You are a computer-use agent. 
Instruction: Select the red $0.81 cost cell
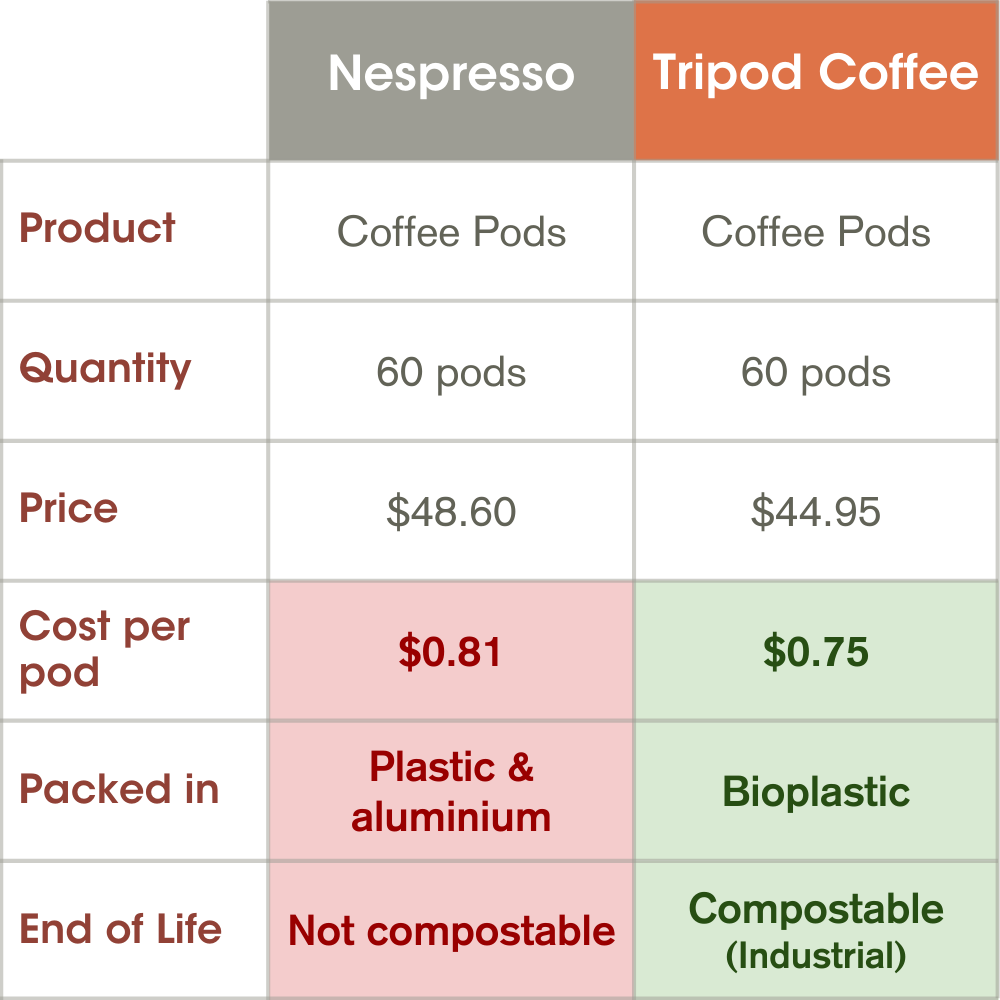coord(451,652)
